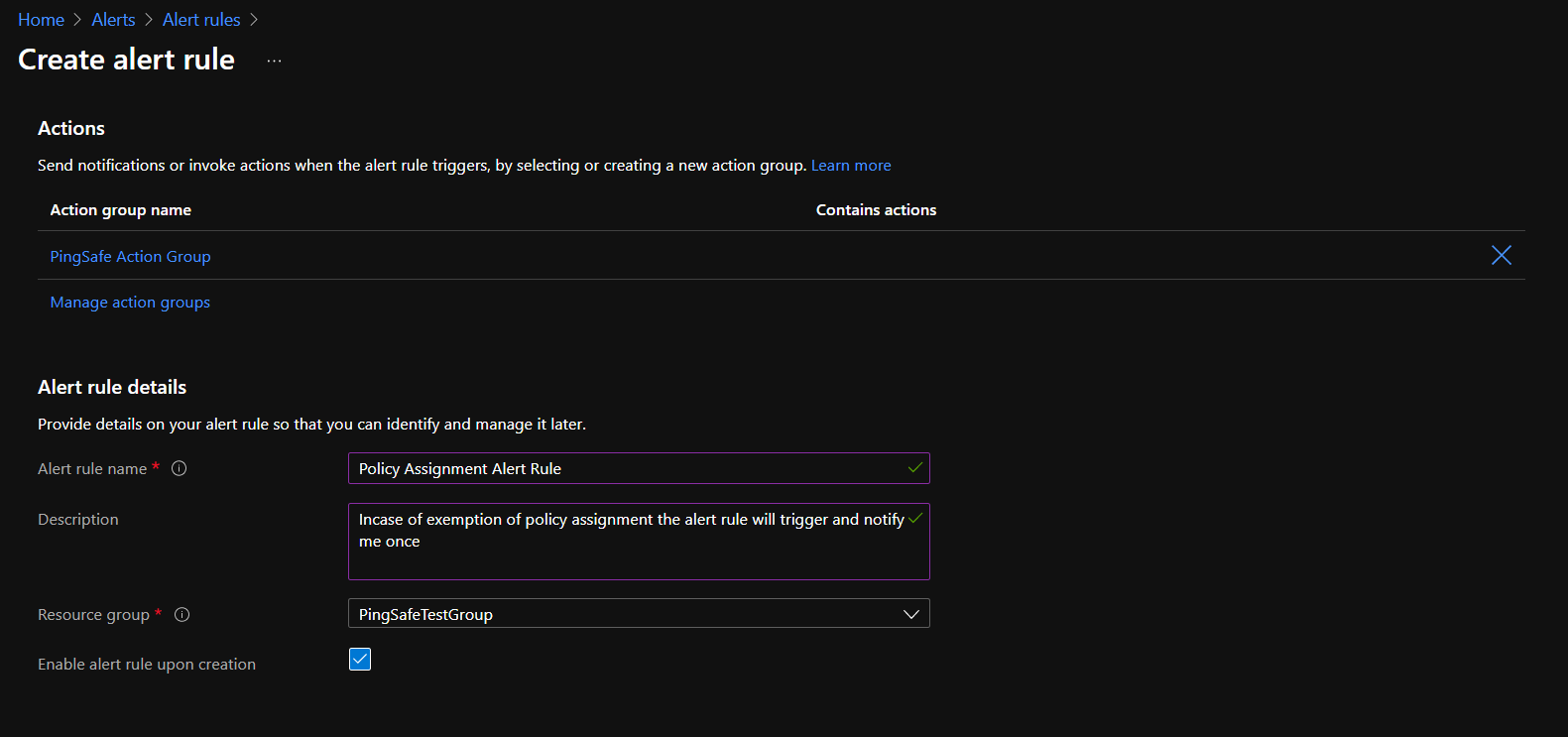Click the Enable alert rule upon creation label
1568x737 pixels.
click(147, 665)
